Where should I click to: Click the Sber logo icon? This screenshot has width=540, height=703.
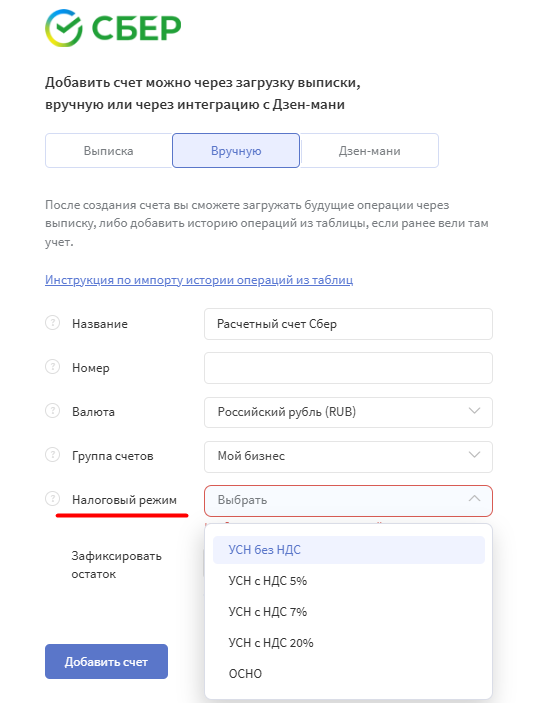(64, 28)
